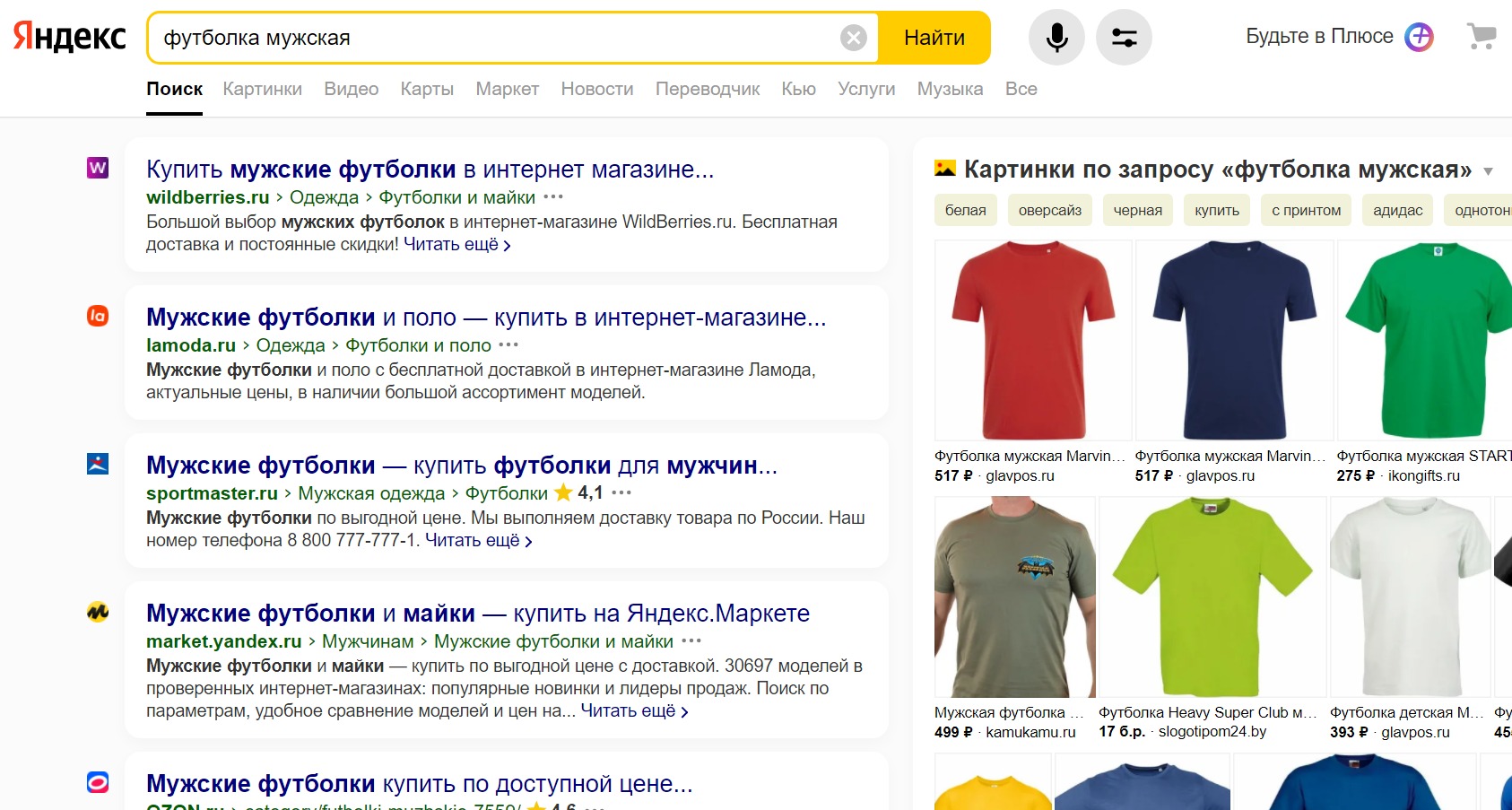Click Ozon favicon beside fifth result
Viewport: 1512px width, 810px height.
pyautogui.click(x=98, y=782)
